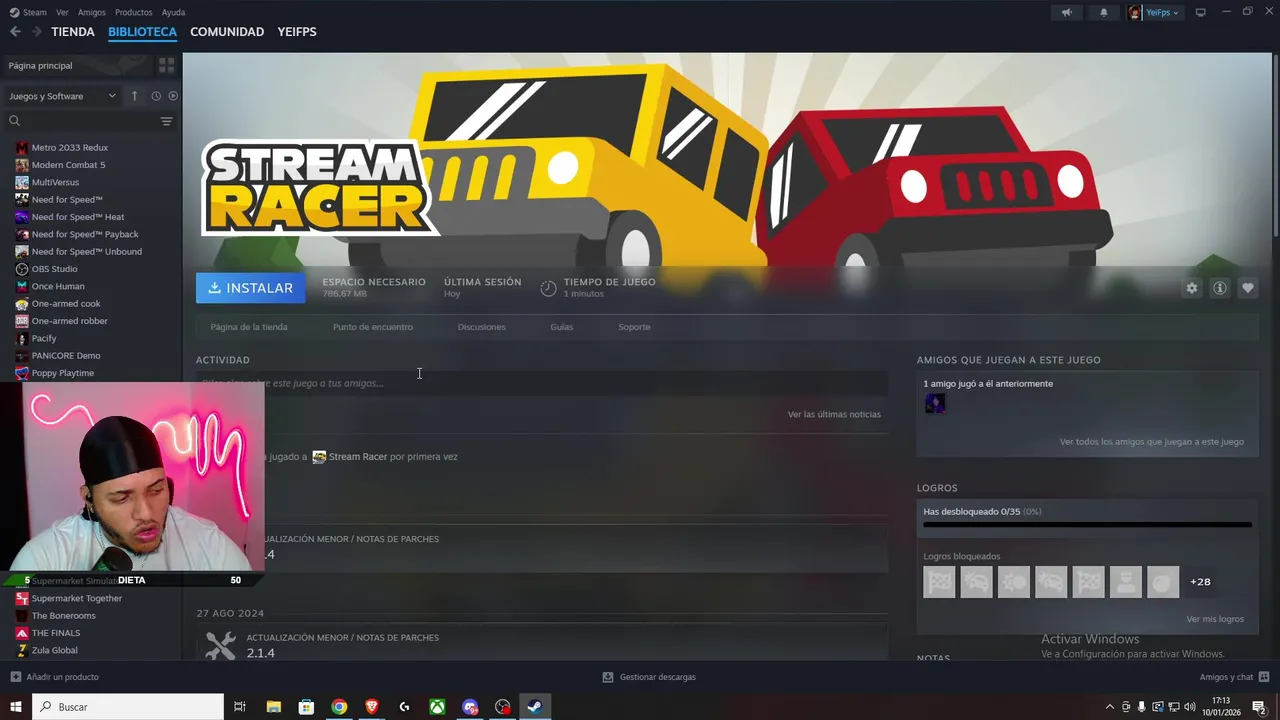This screenshot has height=720, width=1280.
Task: Open Xbox app in taskbar
Action: coord(437,707)
